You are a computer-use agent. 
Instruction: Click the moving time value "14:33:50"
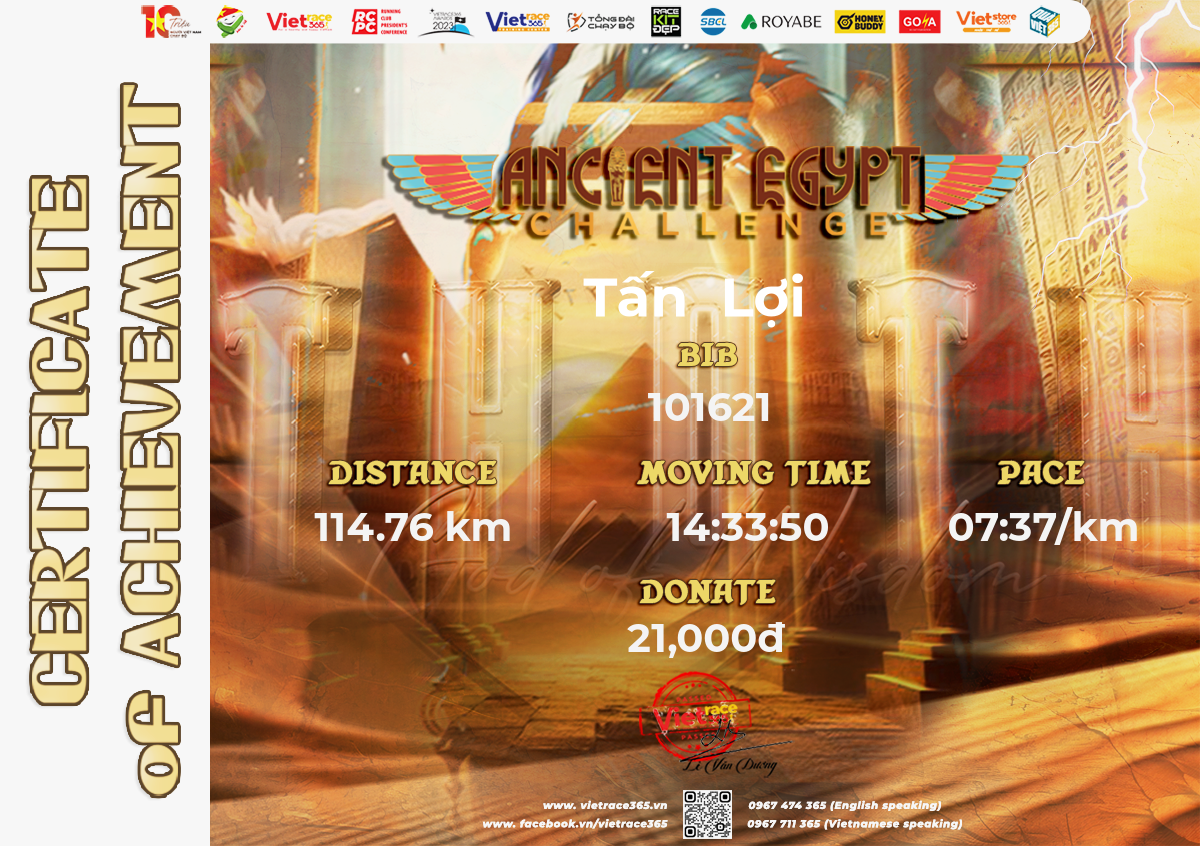pyautogui.click(x=748, y=527)
